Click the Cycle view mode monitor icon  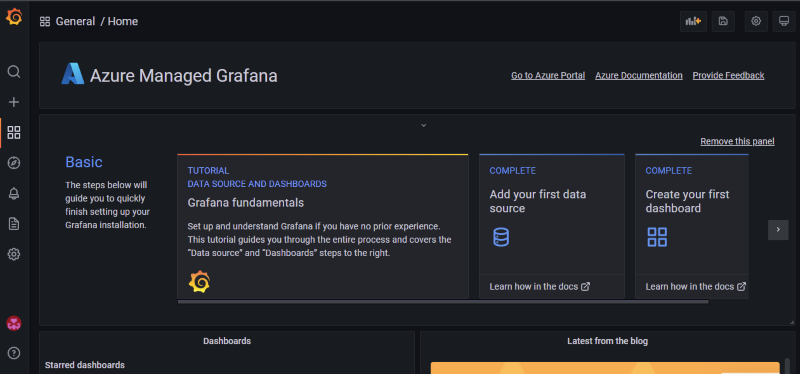click(784, 21)
